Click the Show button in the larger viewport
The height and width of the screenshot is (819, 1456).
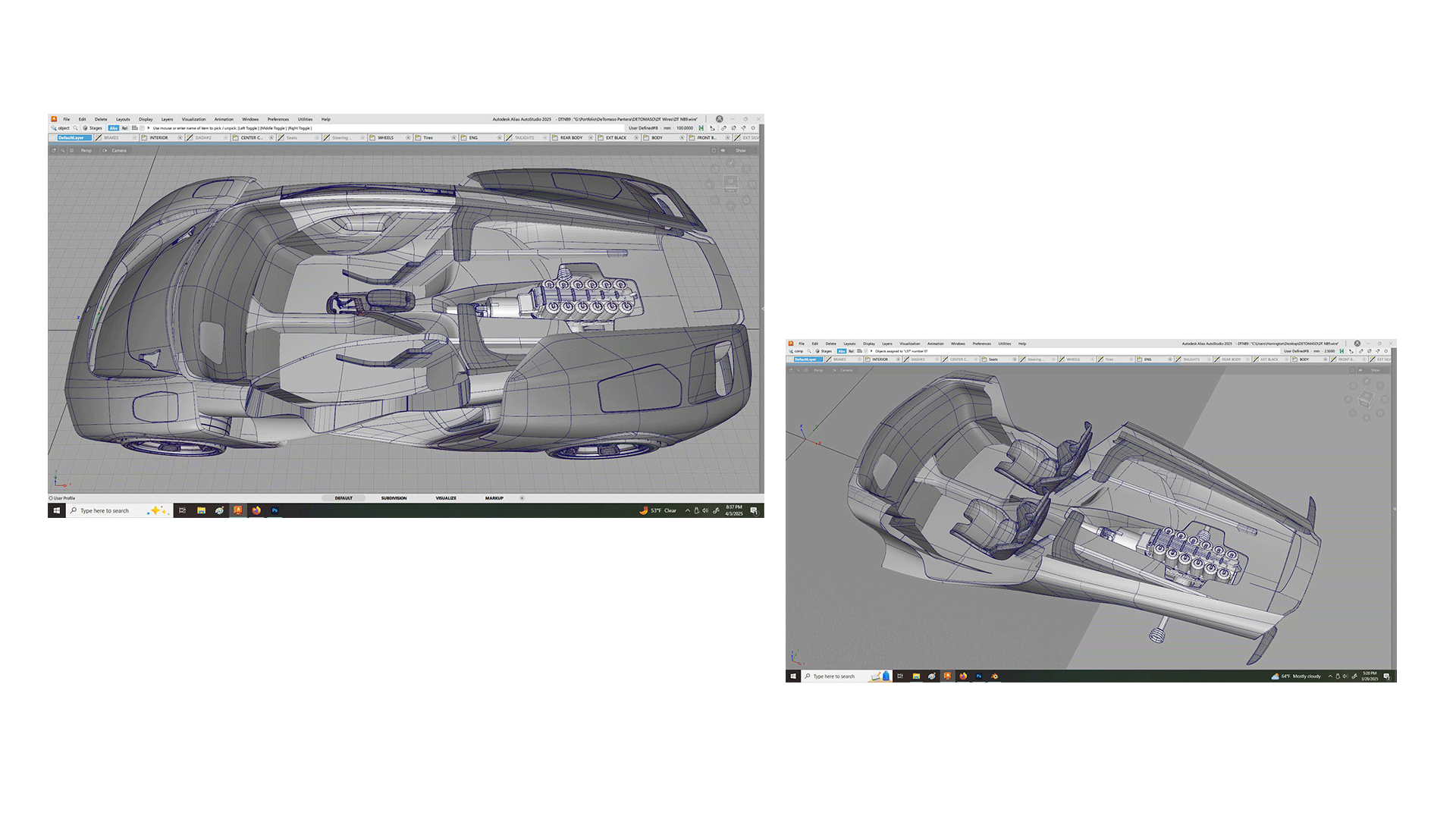pos(740,150)
